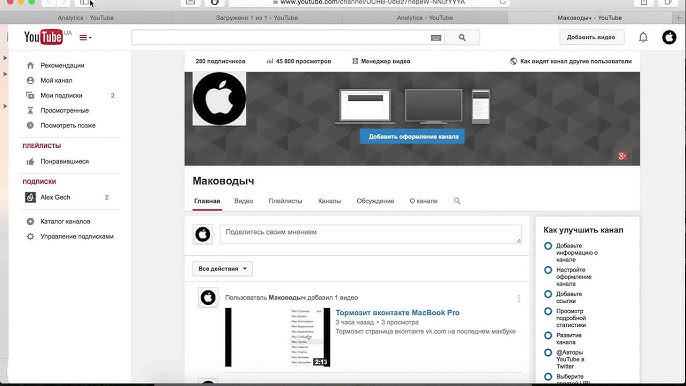Switch to Маководыч - YouTube browser tab
The width and height of the screenshot is (686, 386).
point(590,18)
